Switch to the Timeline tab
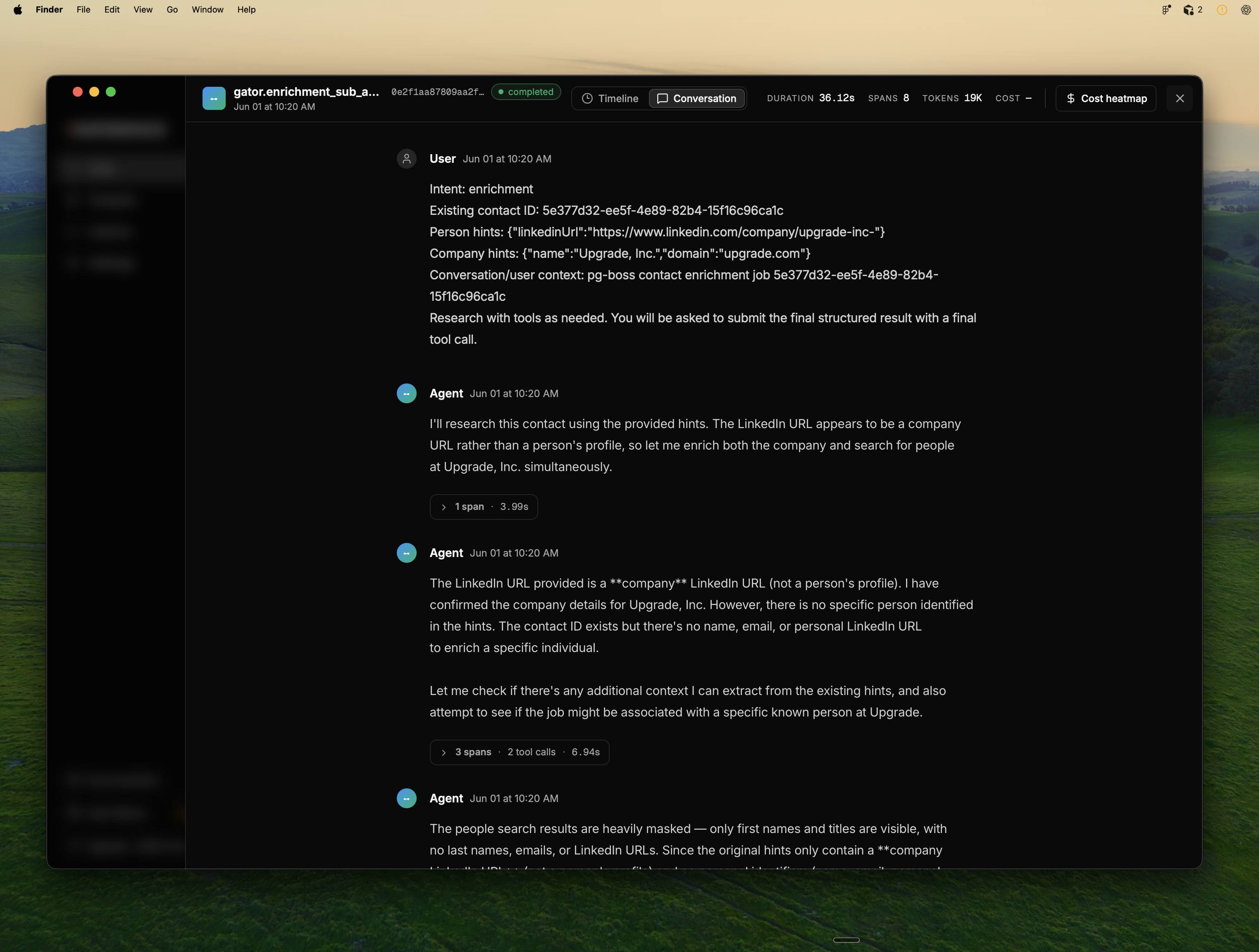Viewport: 1259px width, 952px height. [x=610, y=98]
